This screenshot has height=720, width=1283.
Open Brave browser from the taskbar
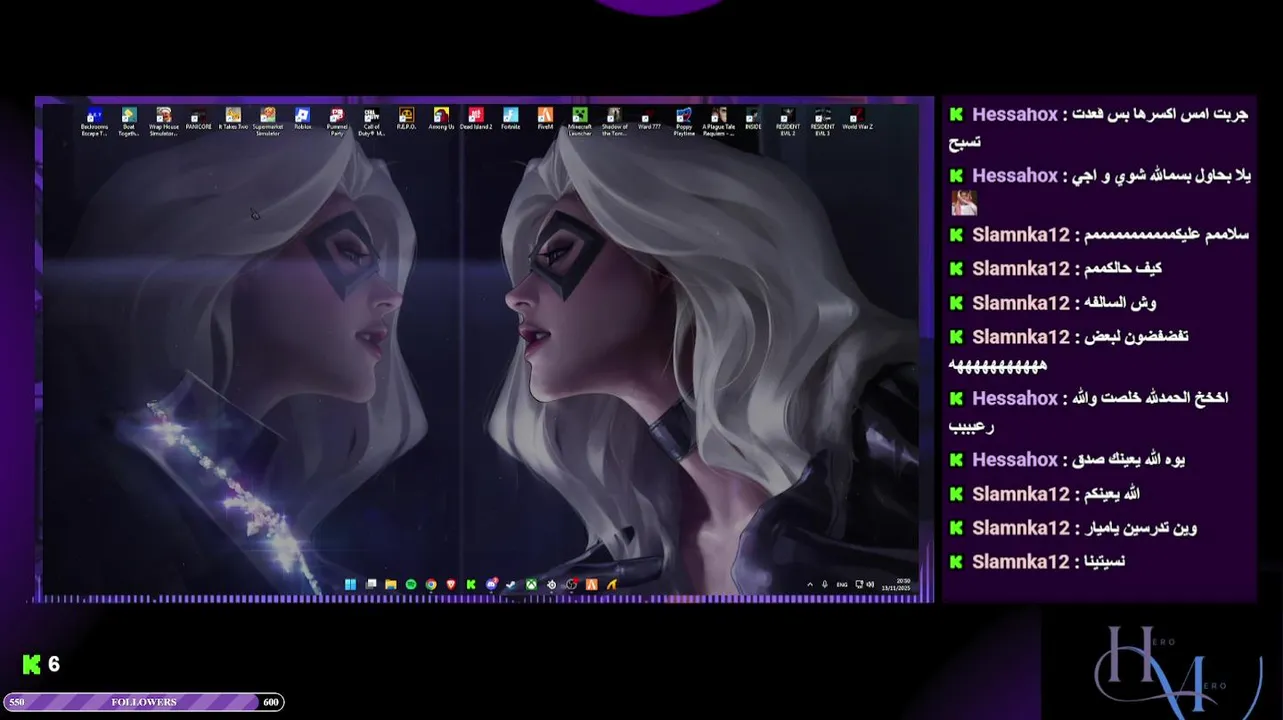pyautogui.click(x=451, y=584)
